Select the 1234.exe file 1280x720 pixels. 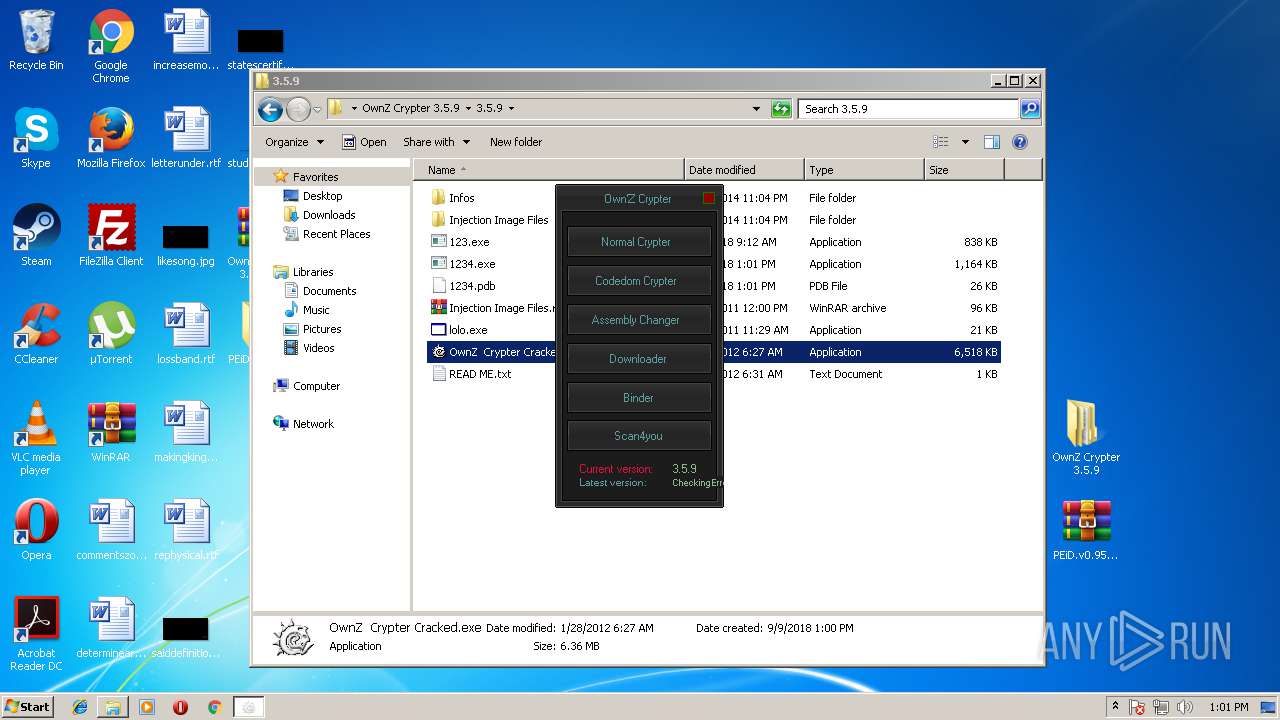coord(472,264)
